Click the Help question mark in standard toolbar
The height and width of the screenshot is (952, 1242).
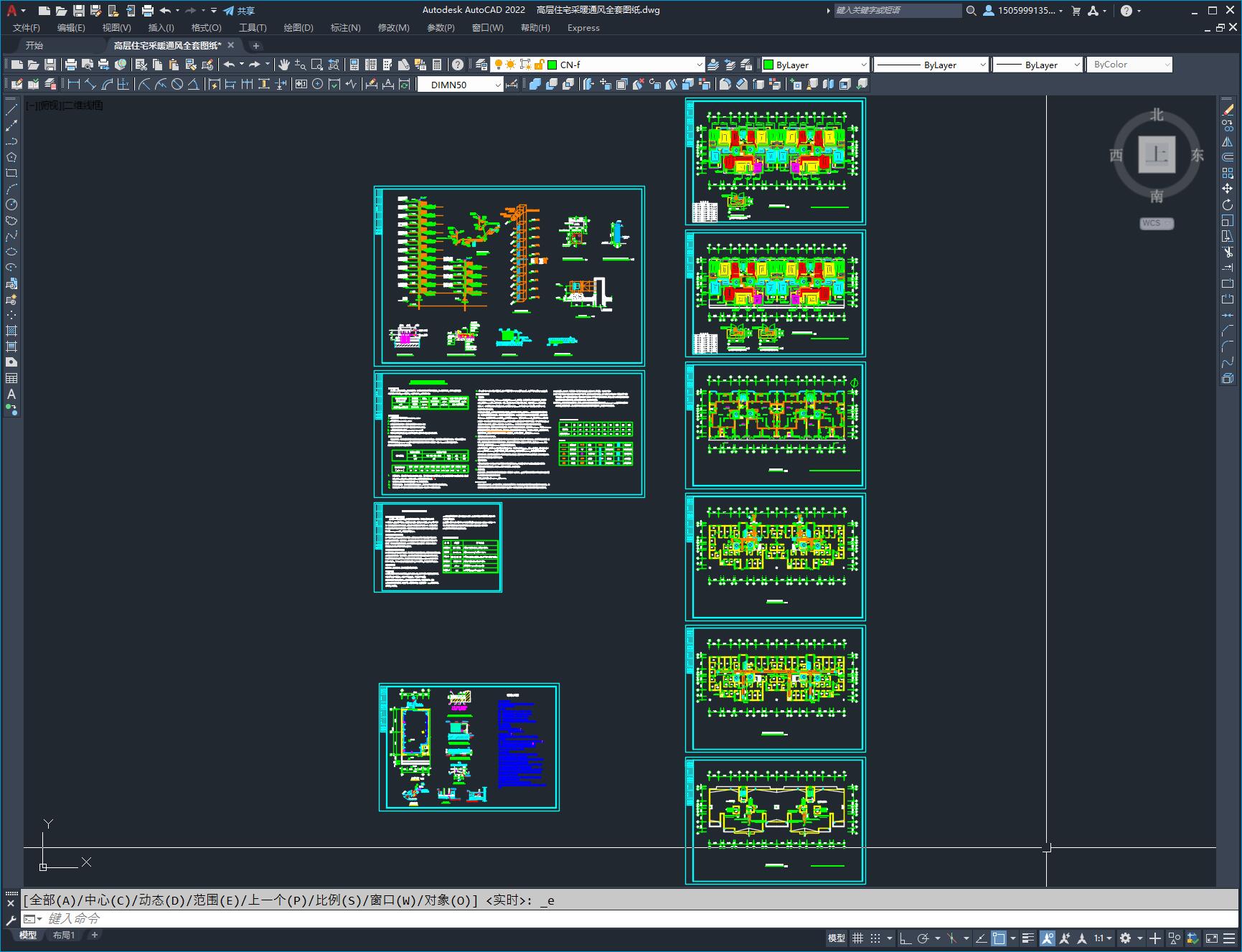click(458, 65)
